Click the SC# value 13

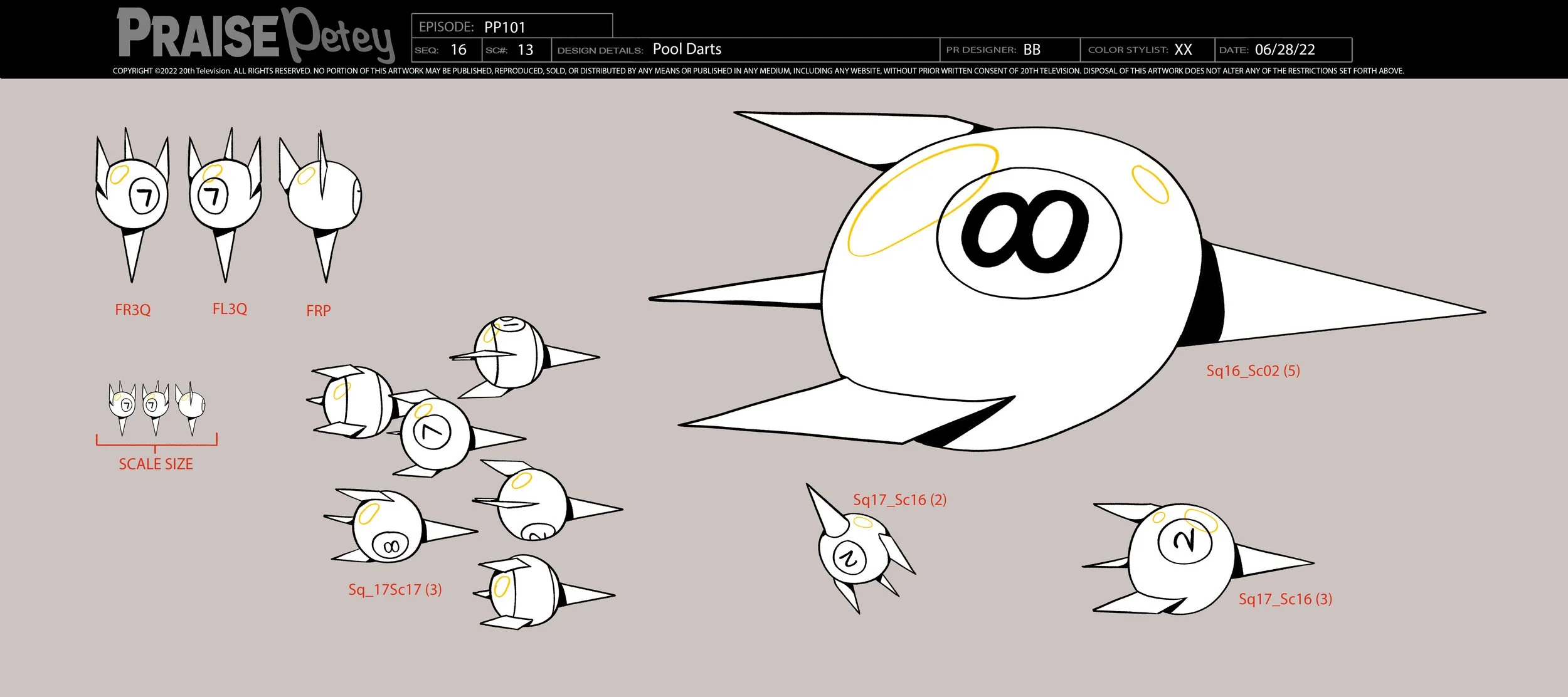tap(526, 50)
